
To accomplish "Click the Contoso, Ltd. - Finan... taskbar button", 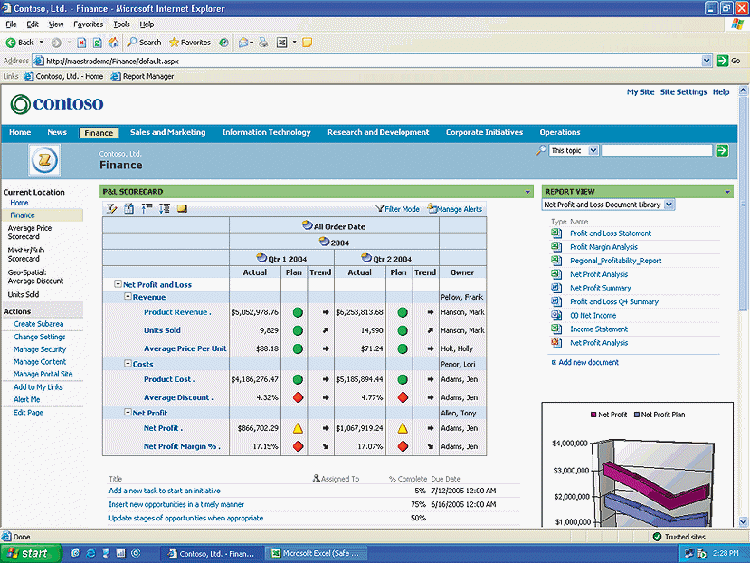I will (x=212, y=553).
